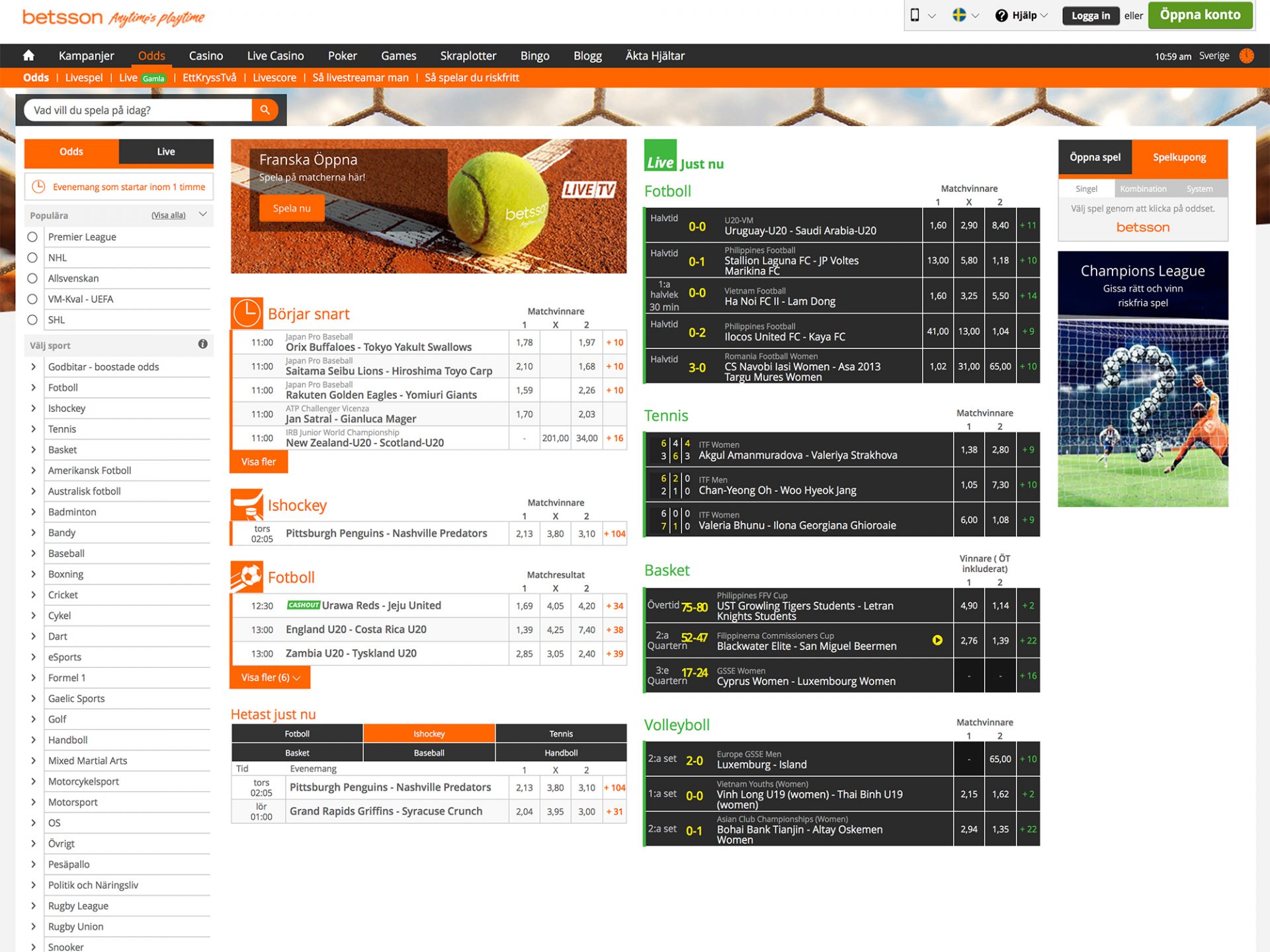Click in the search field Vad vill du spela
The width and height of the screenshot is (1270, 952).
[139, 110]
